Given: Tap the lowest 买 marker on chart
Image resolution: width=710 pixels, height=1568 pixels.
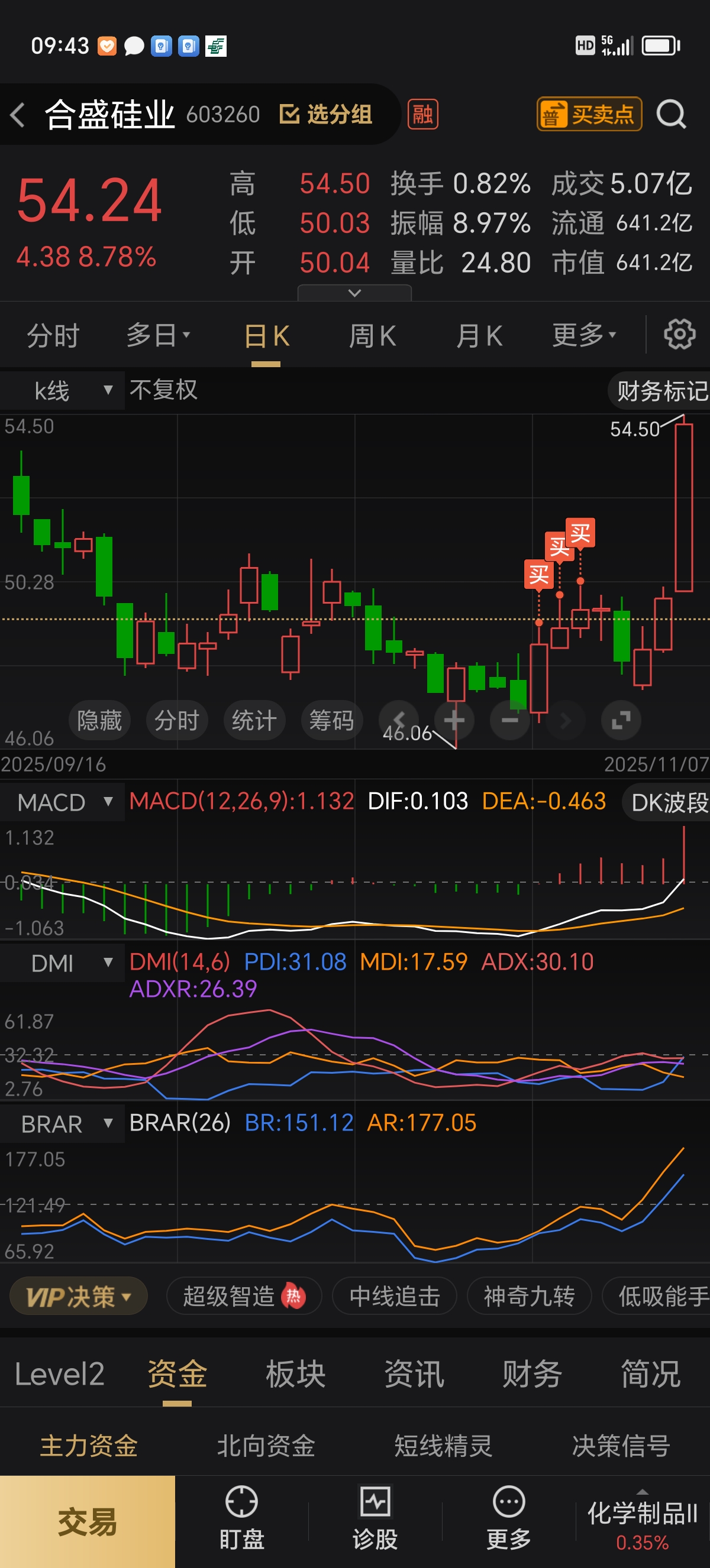Looking at the screenshot, I should click(539, 575).
